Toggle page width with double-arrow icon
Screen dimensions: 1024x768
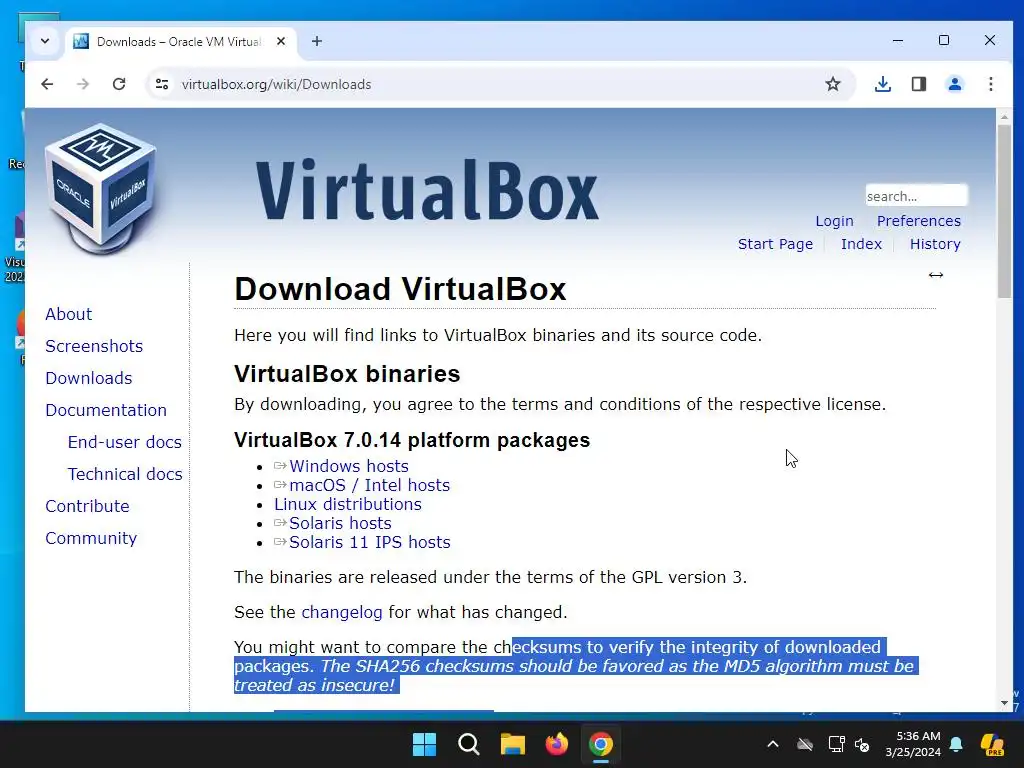tap(936, 275)
